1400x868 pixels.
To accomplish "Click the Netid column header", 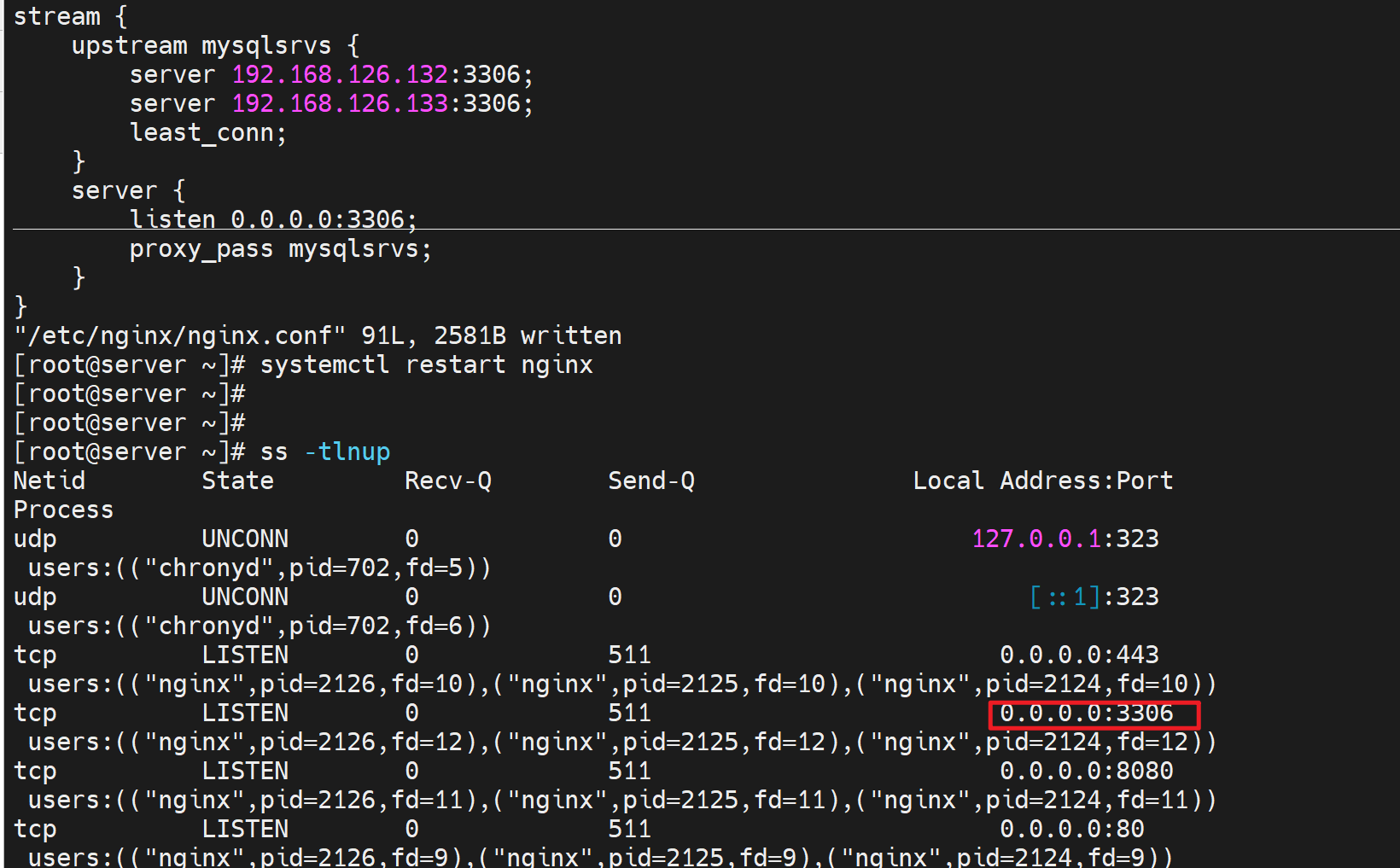I will (50, 481).
